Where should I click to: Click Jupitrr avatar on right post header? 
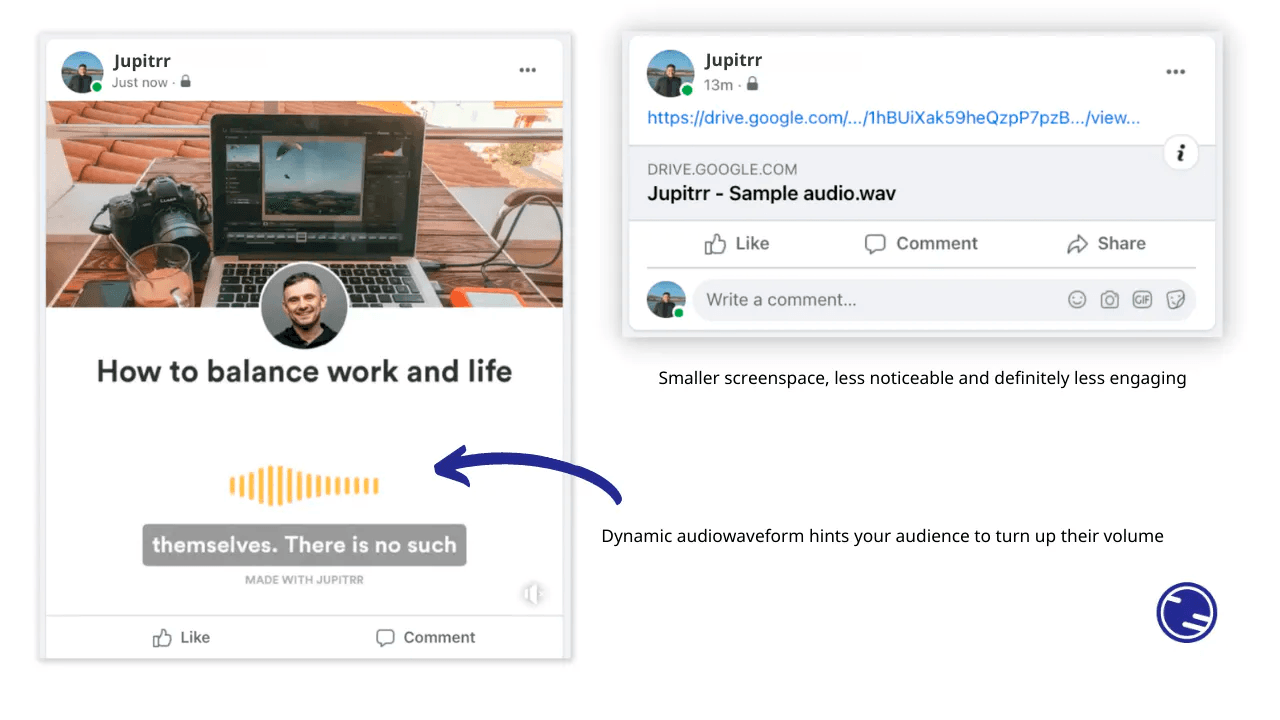670,75
